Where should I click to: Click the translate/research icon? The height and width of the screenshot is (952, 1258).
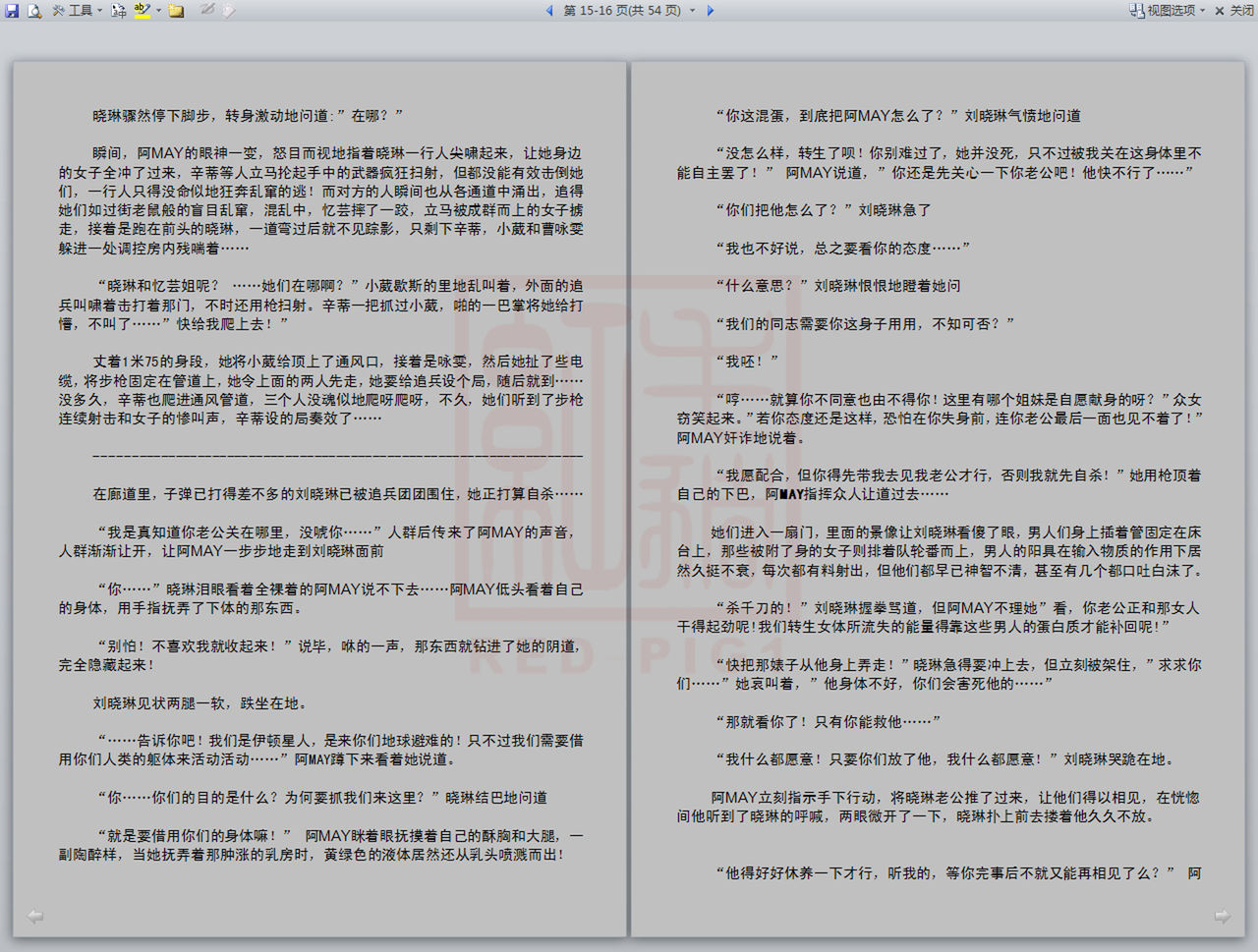pos(118,11)
